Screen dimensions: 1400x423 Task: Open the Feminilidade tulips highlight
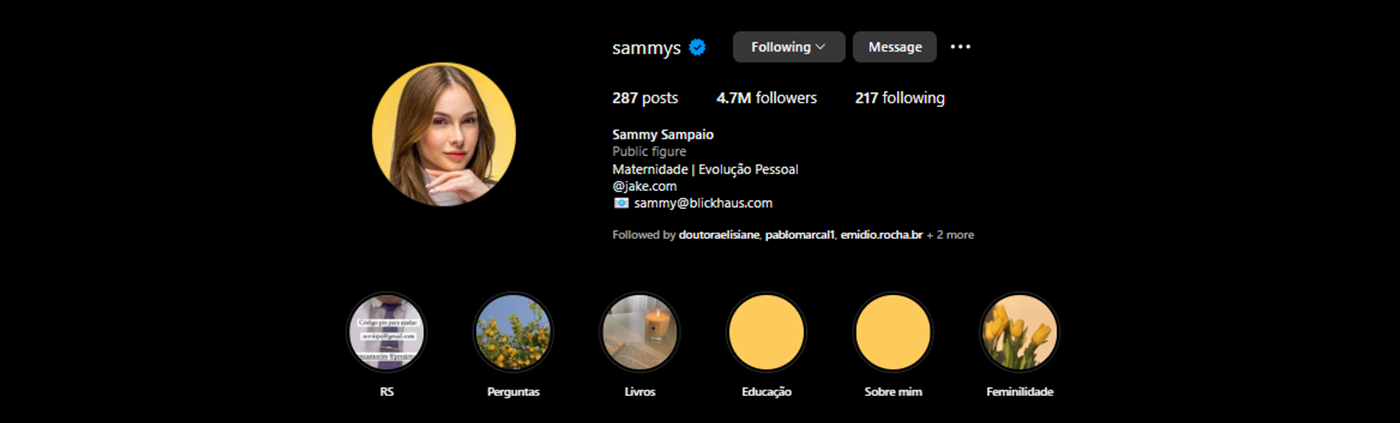1019,332
